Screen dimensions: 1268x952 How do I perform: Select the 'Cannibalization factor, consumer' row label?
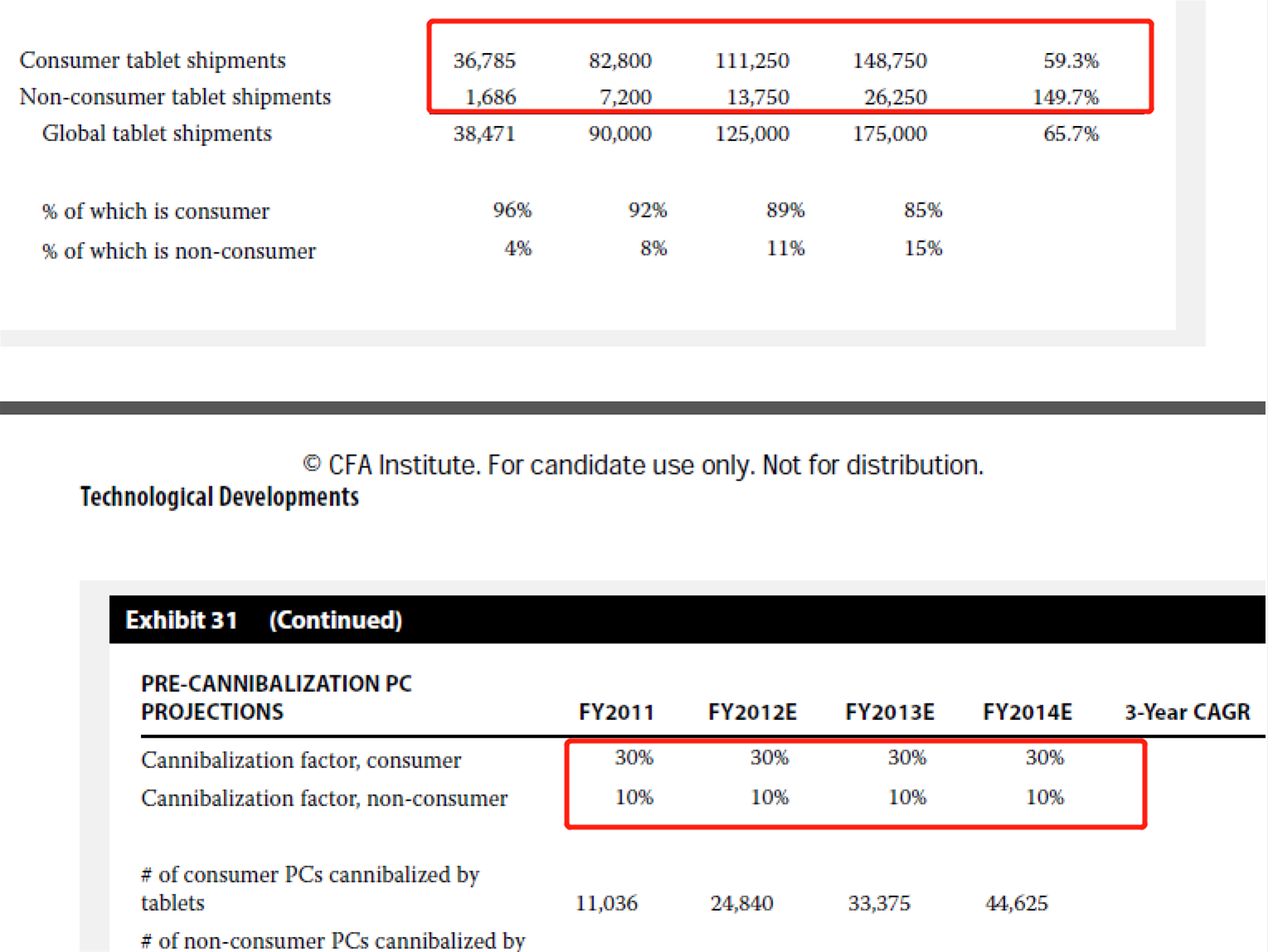click(301, 760)
